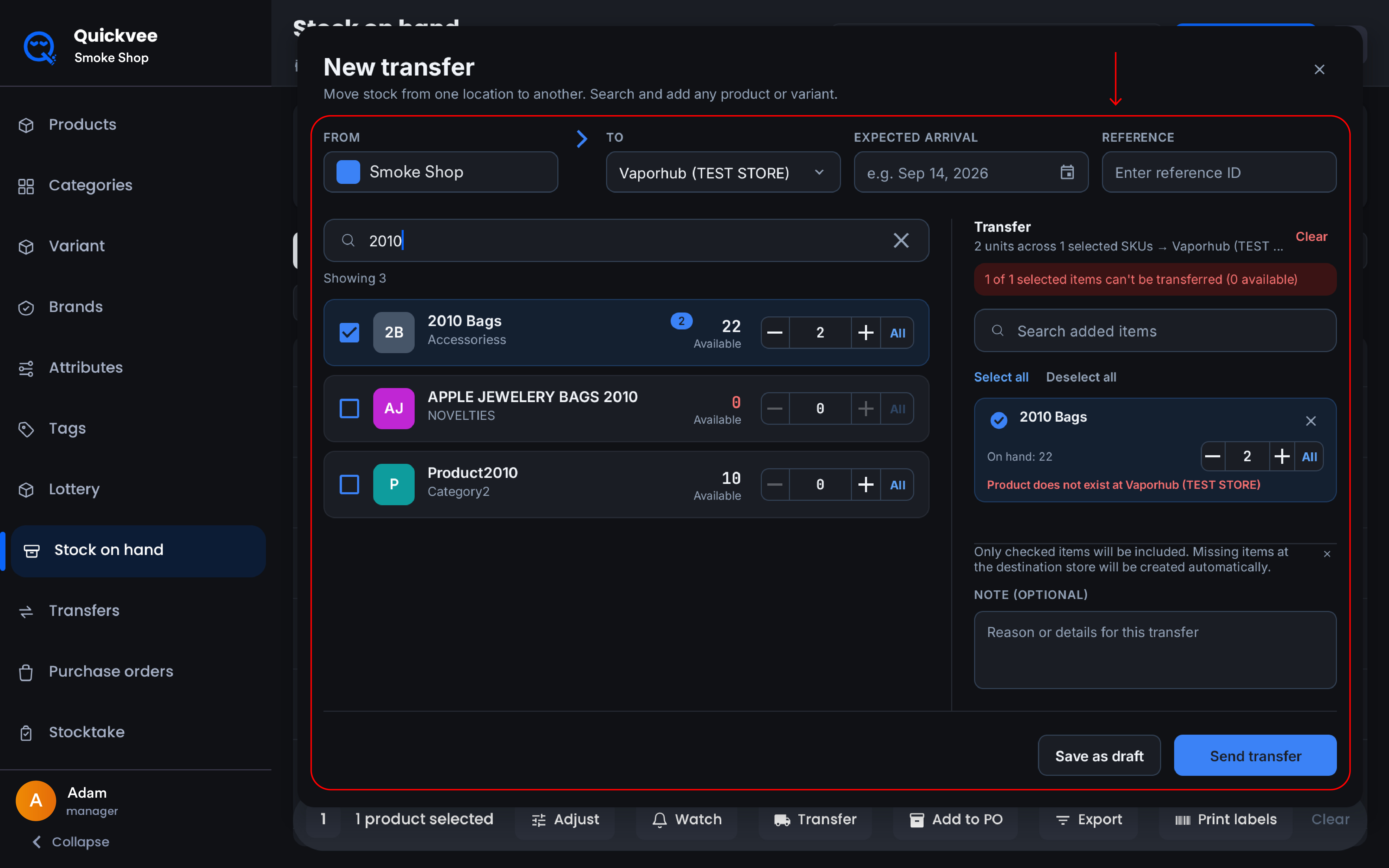1389x868 pixels.
Task: Click the Send transfer button
Action: pos(1255,755)
